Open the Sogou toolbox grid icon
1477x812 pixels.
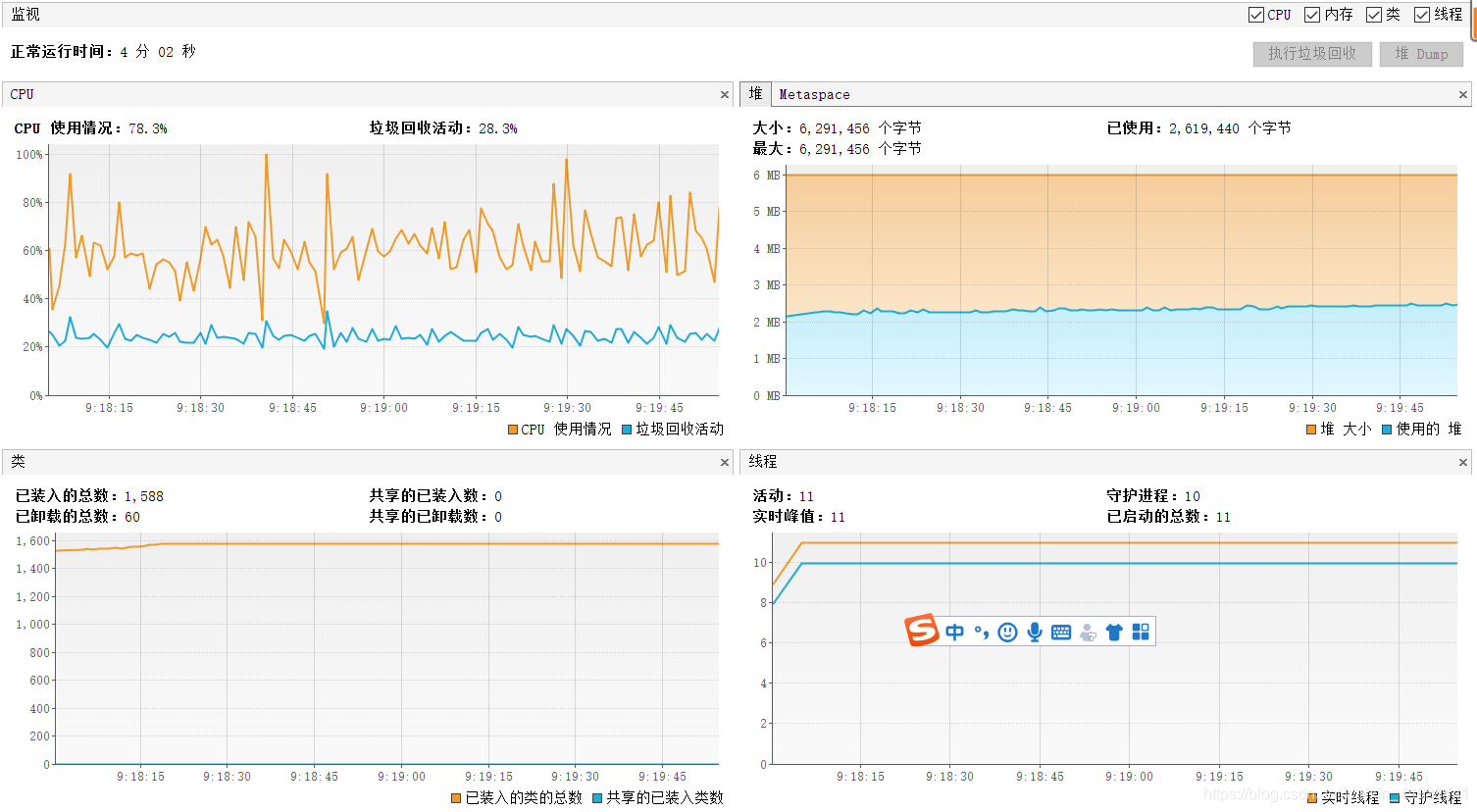coord(1141,633)
